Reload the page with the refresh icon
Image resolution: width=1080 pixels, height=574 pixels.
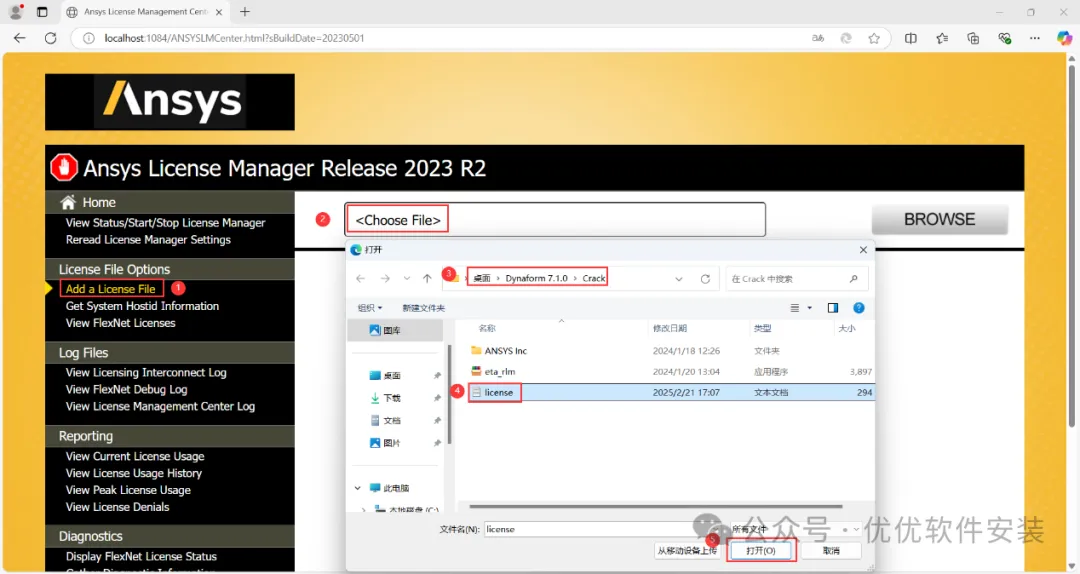click(50, 38)
